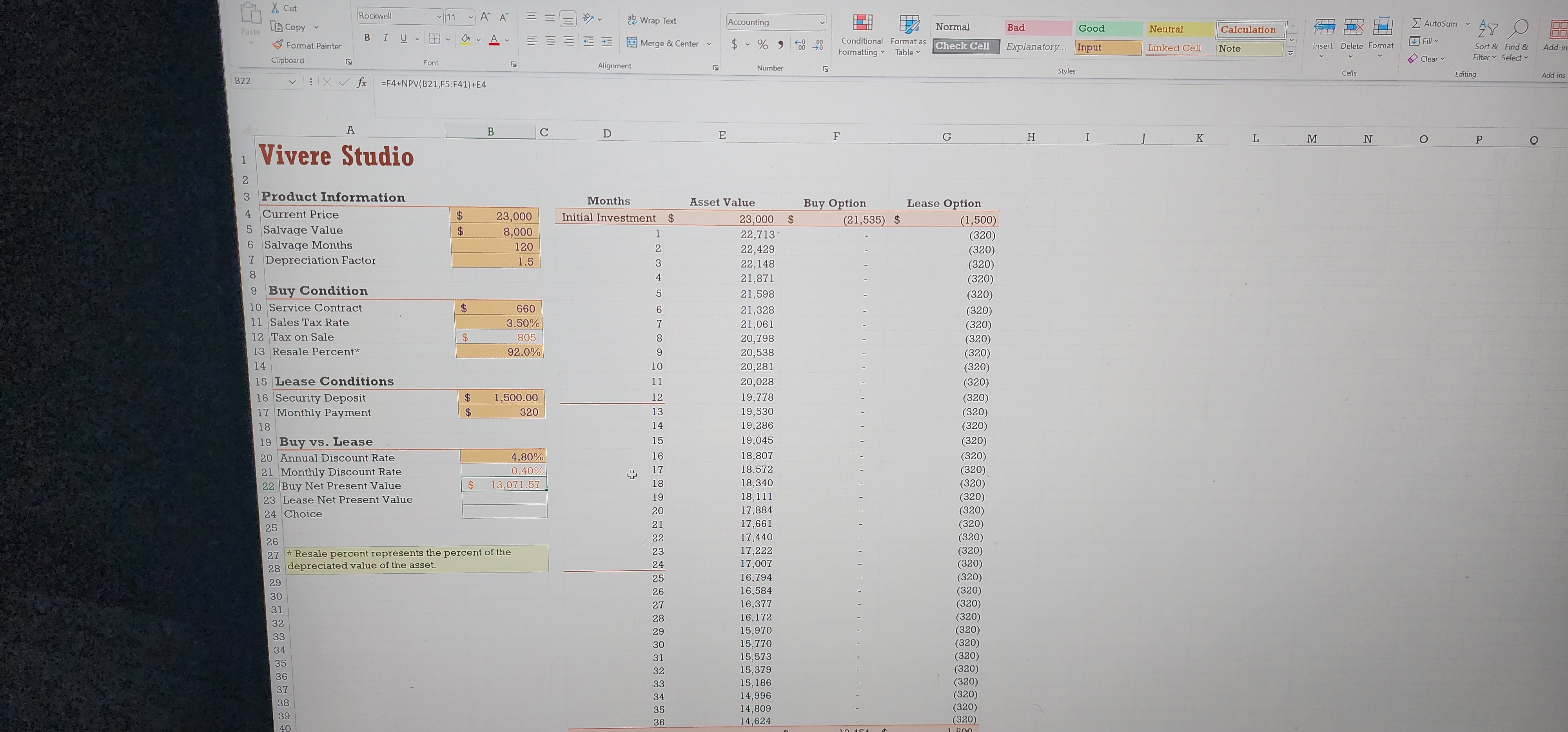
Task: Open the Accounting number format dropdown
Action: (x=823, y=22)
